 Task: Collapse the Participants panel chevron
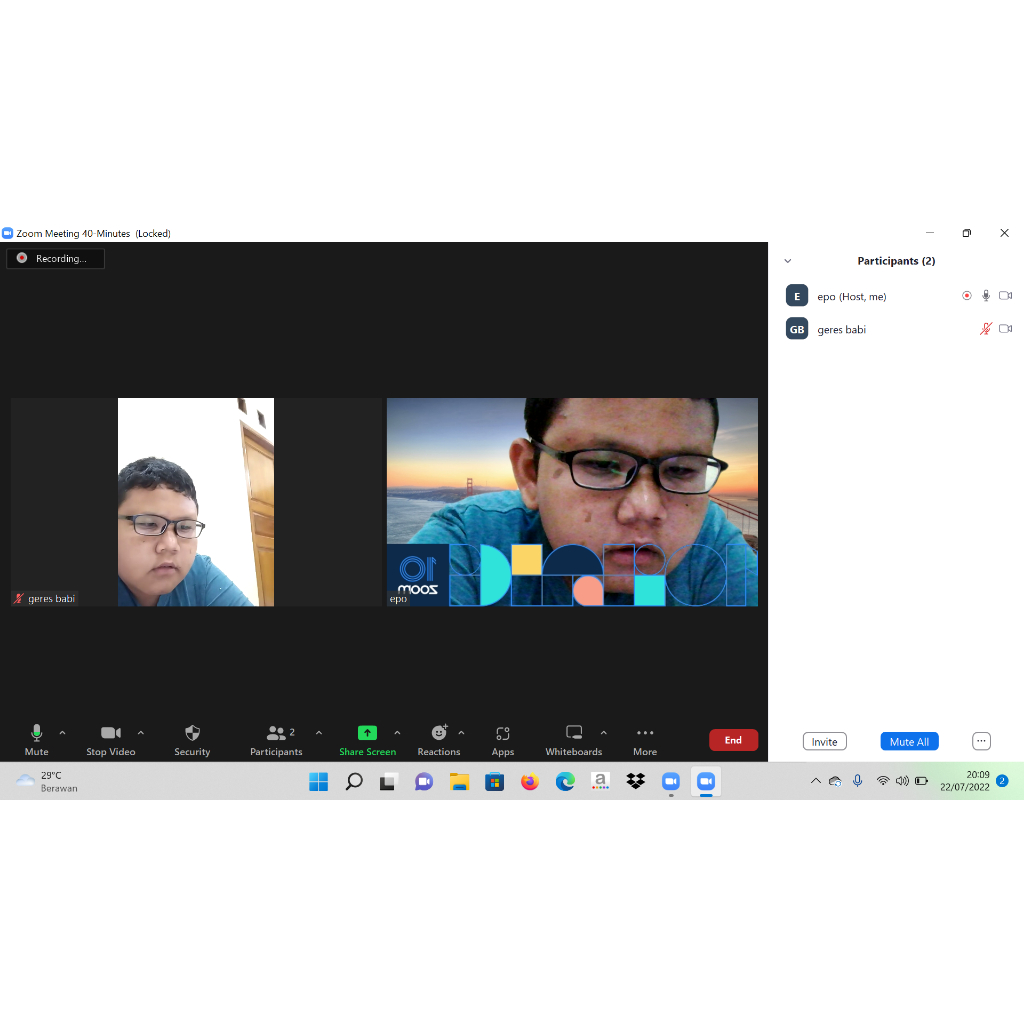[x=788, y=261]
